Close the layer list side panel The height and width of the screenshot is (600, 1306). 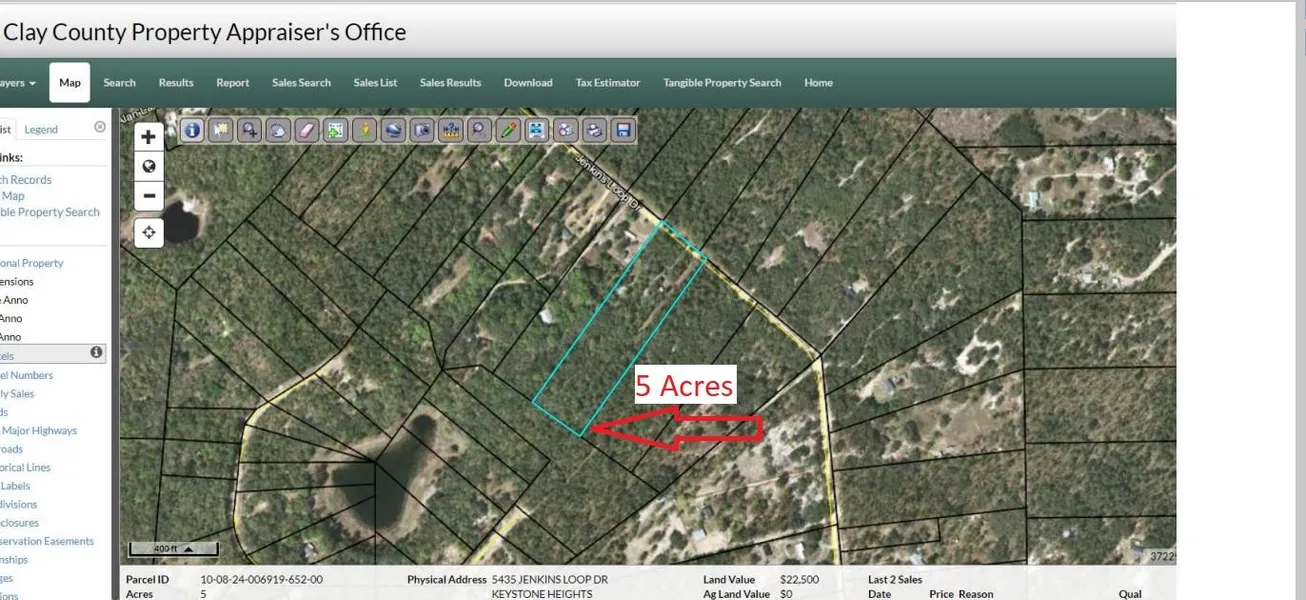[99, 127]
